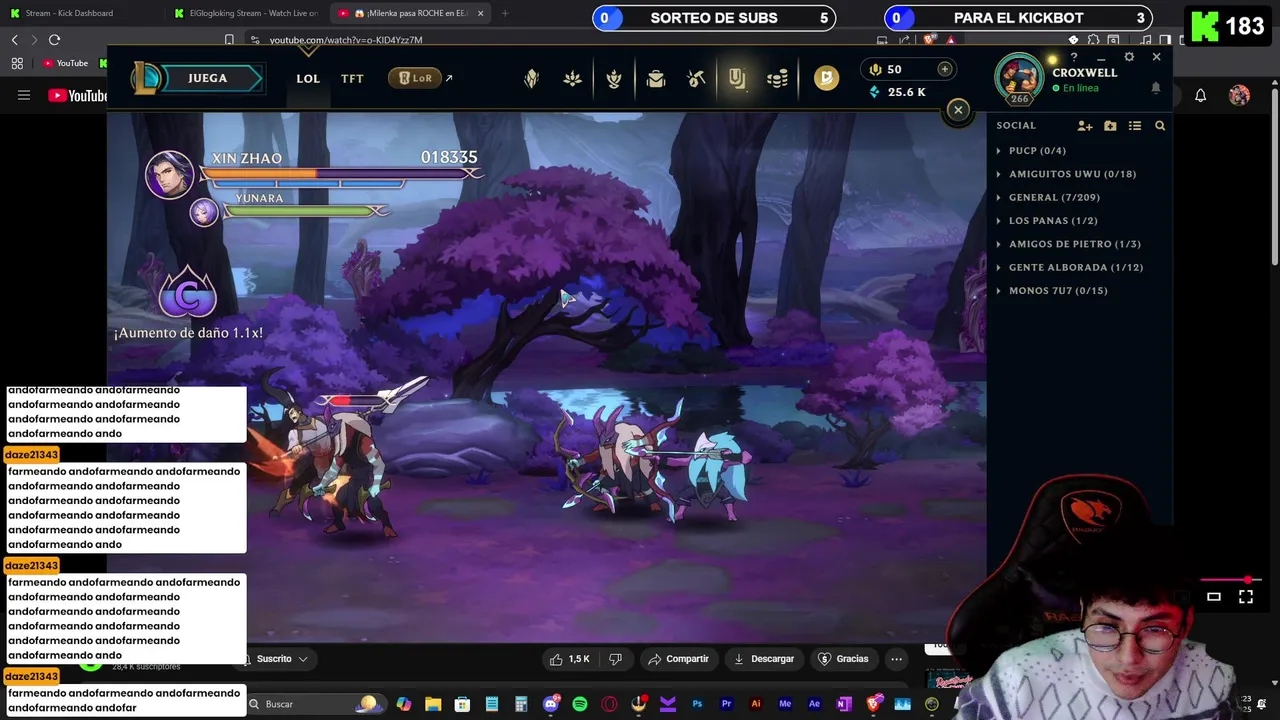This screenshot has height=720, width=1280.
Task: Open the highlighted Loot icon in the League client
Action: click(737, 79)
